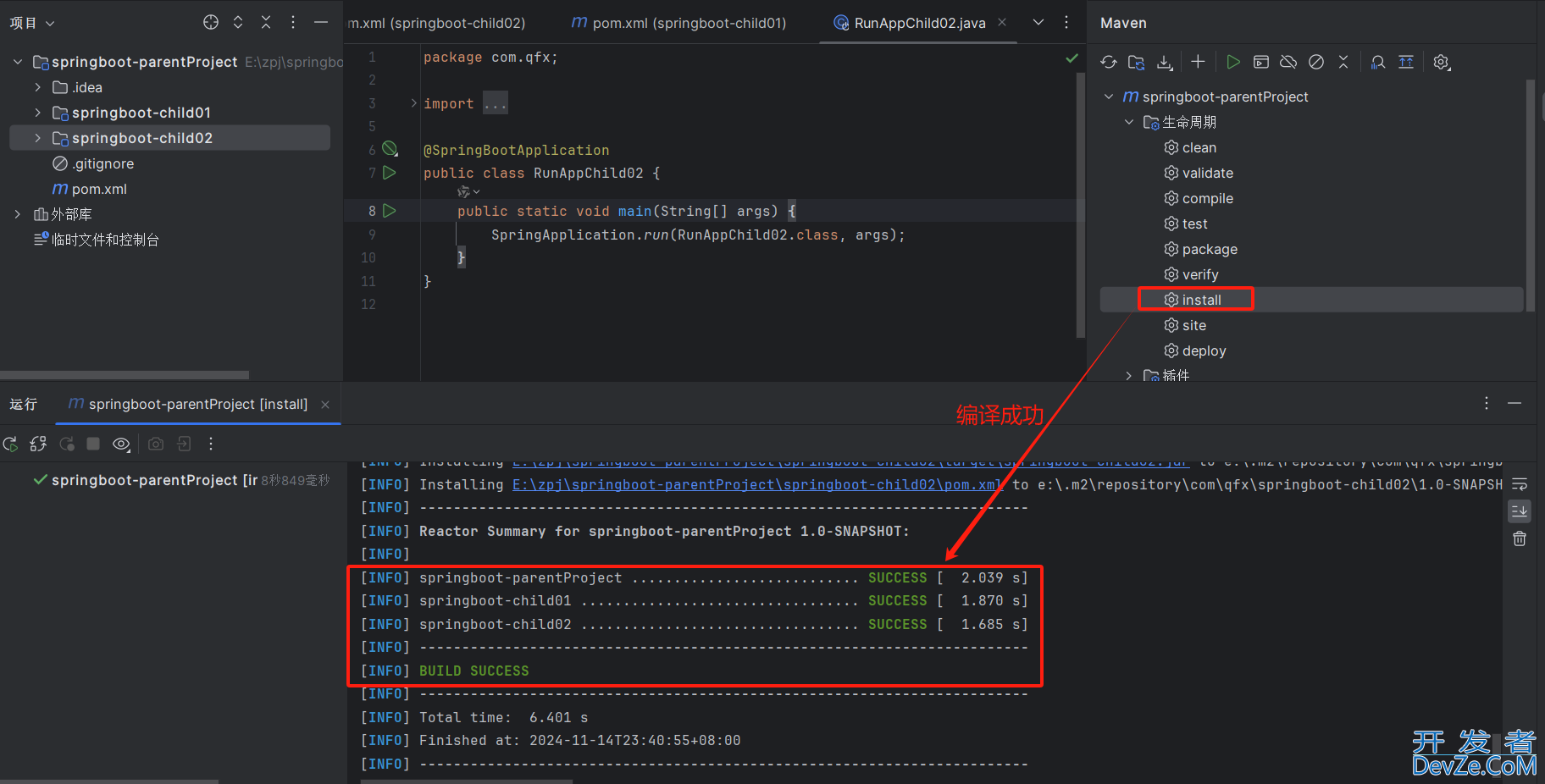
Task: Show hidden editor tabs dropdown
Action: tap(1038, 22)
